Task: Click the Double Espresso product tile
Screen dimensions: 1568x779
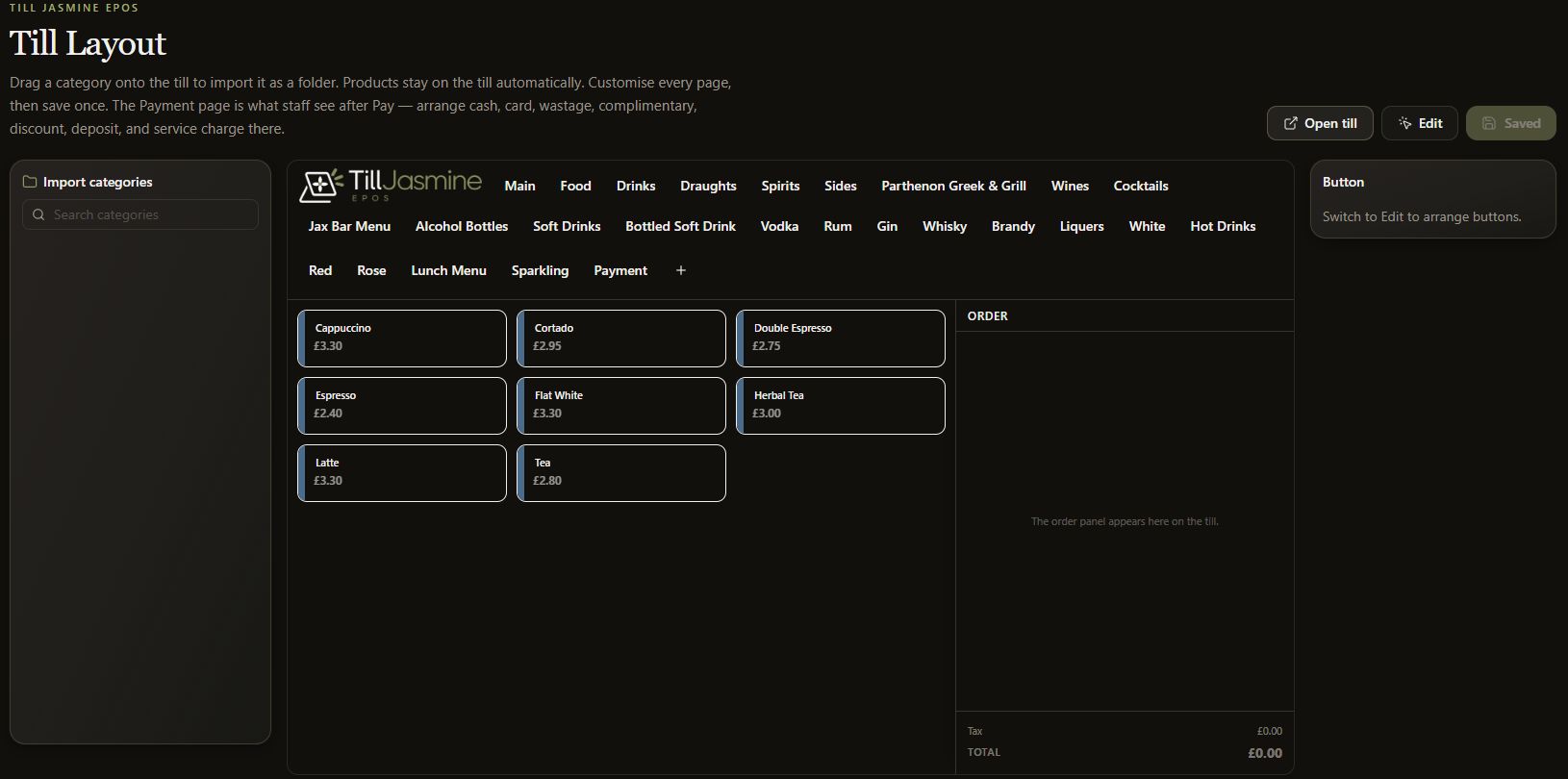Action: pos(841,339)
